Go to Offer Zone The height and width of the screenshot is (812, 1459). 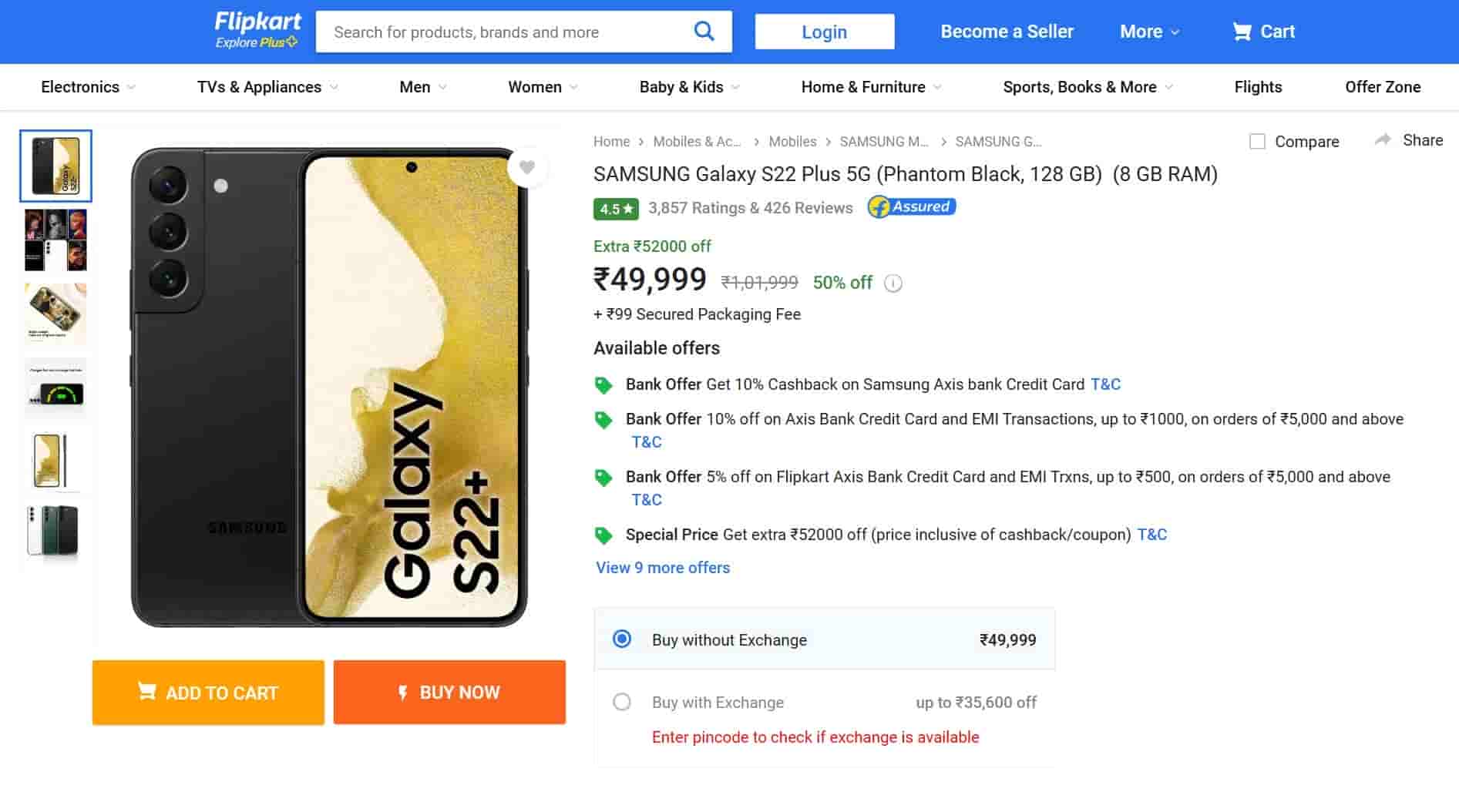click(x=1383, y=87)
